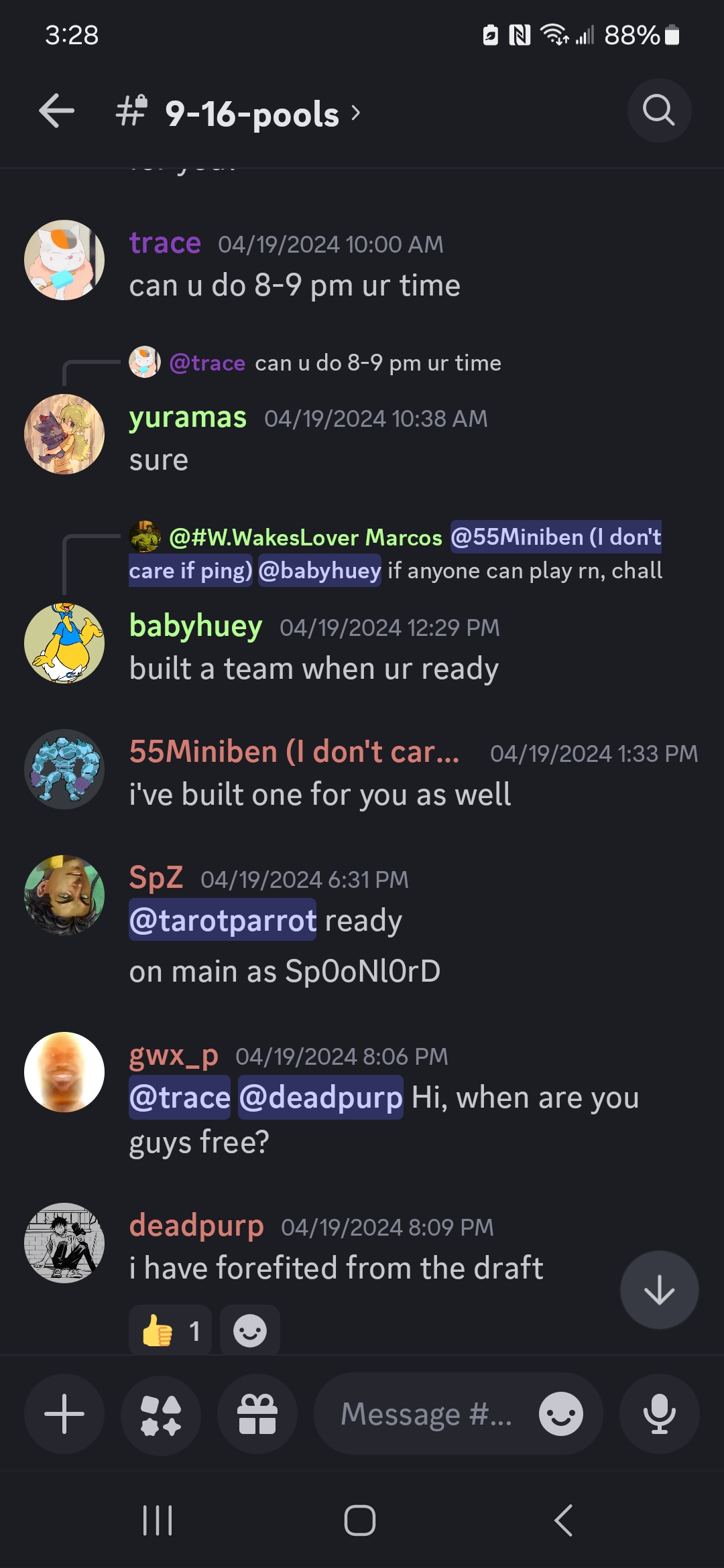Open the apps launcher icon
The image size is (724, 1568).
point(161,1414)
